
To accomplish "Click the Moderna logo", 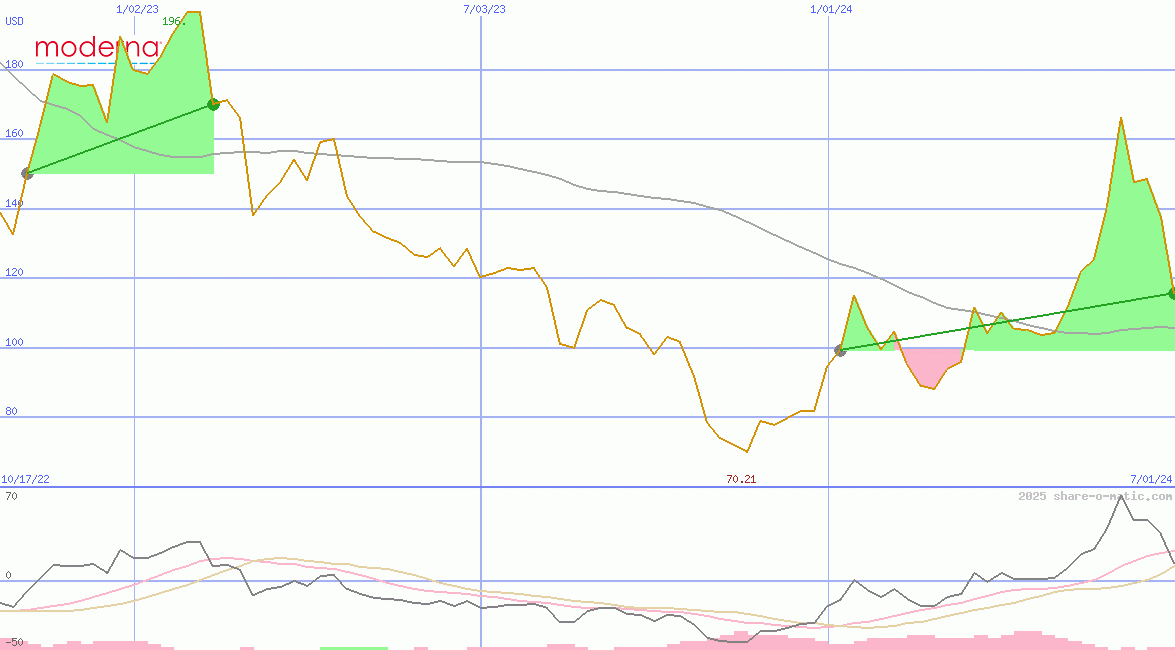I will [97, 48].
